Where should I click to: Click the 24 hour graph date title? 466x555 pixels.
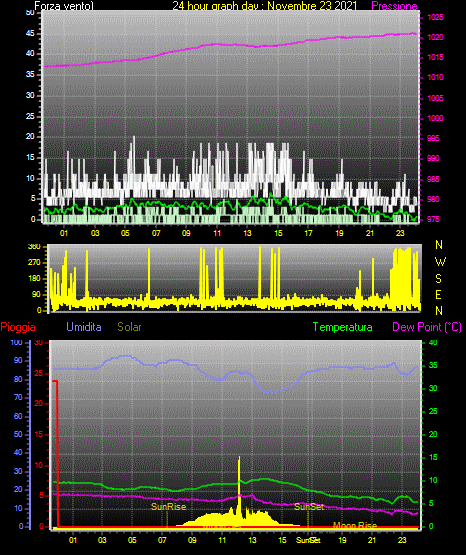pyautogui.click(x=264, y=6)
